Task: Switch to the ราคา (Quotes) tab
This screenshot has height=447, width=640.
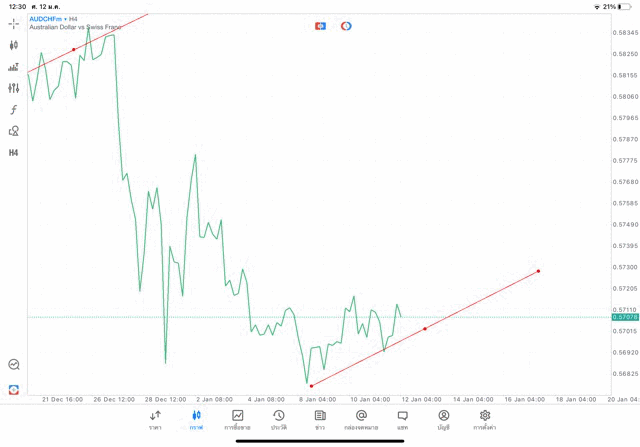Action: click(x=155, y=420)
